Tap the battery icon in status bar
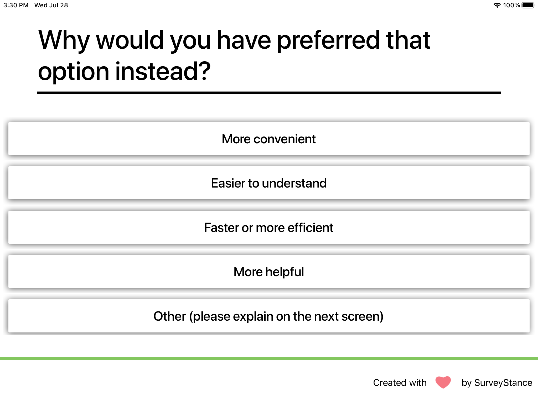 click(528, 5)
